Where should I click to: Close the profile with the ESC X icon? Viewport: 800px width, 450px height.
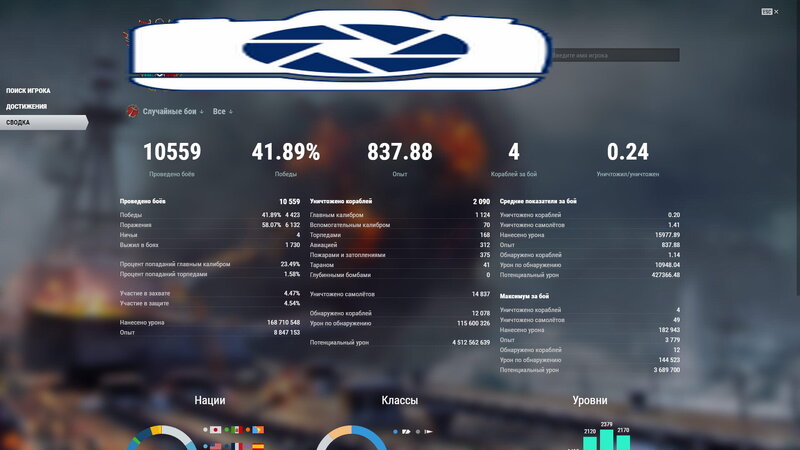[x=770, y=12]
